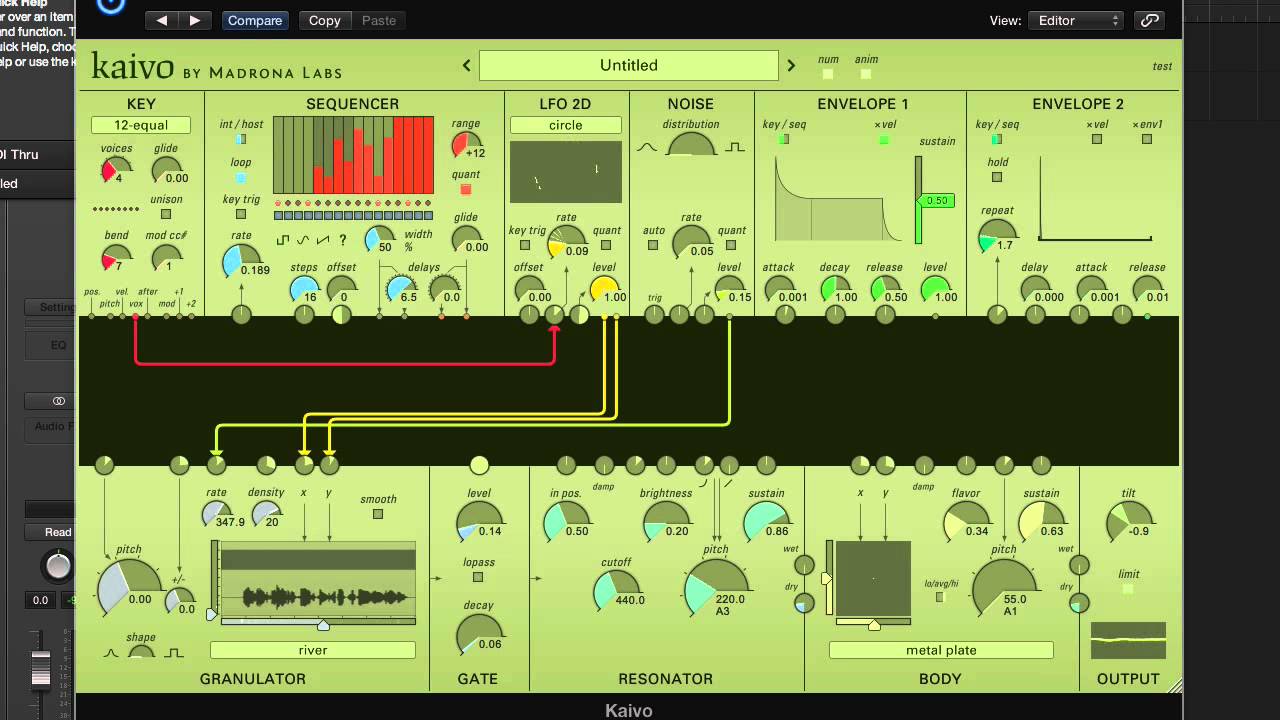Click the Paste button
Viewport: 1280px width, 720px height.
point(379,20)
